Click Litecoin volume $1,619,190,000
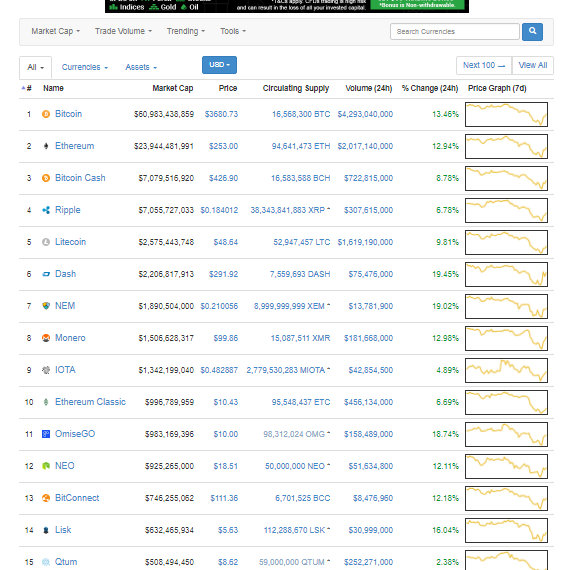This screenshot has width=581, height=570. point(365,242)
